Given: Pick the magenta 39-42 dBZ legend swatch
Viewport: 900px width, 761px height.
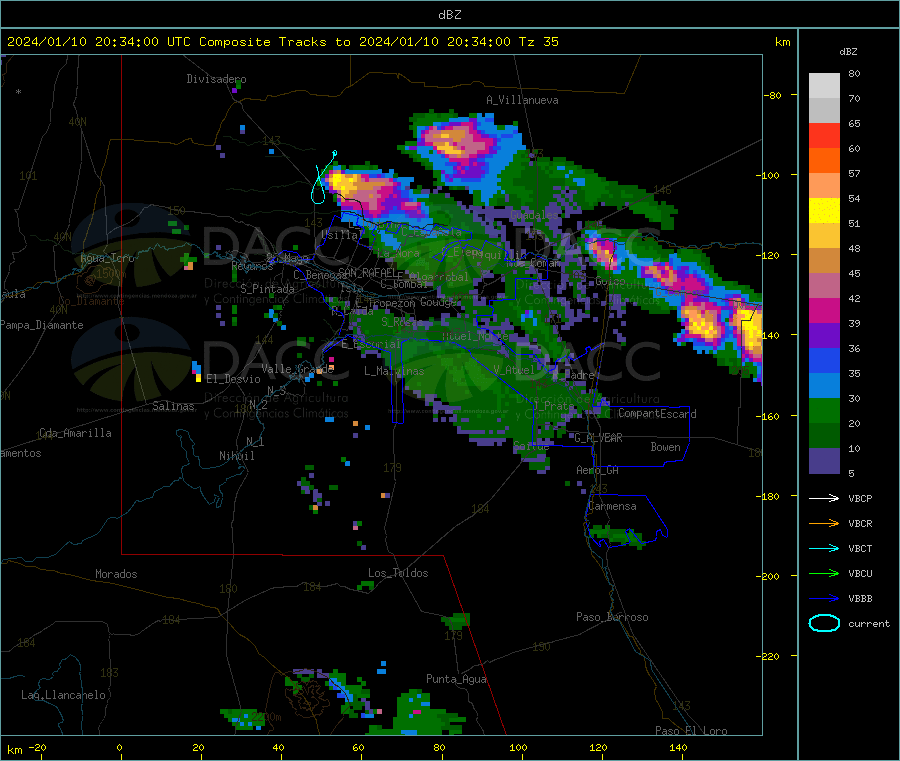Looking at the screenshot, I should pos(824,310).
